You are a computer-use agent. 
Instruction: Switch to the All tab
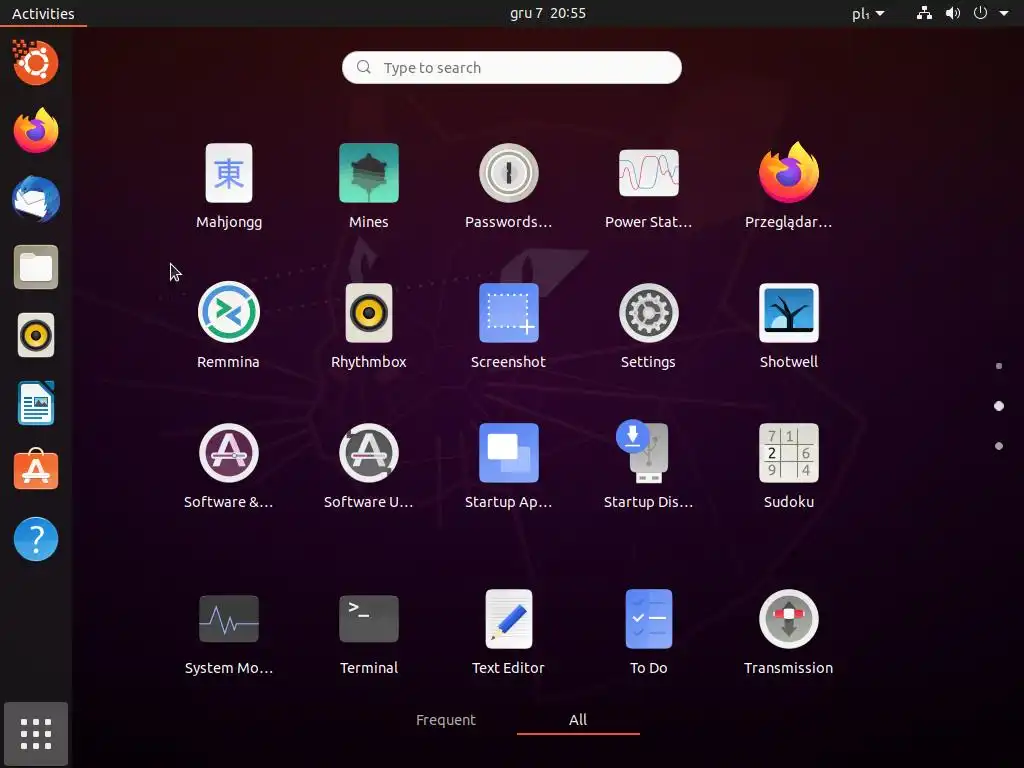(x=578, y=720)
